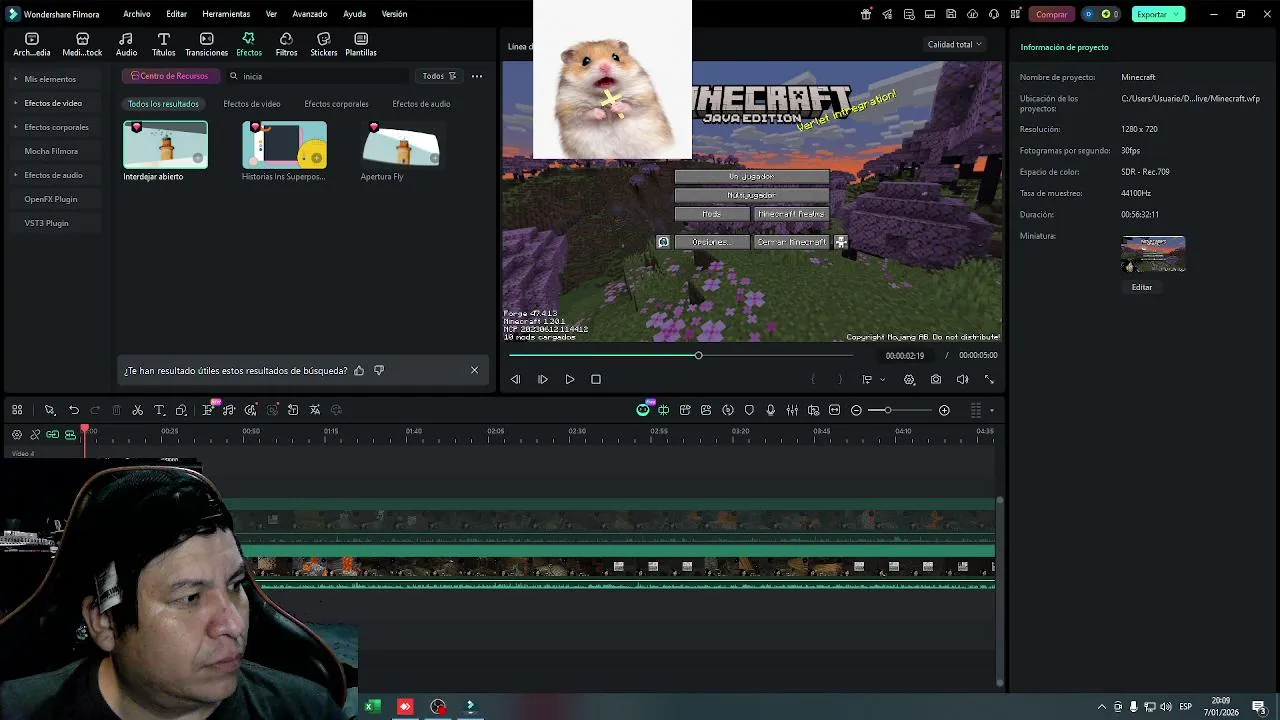Click the marker shield icon
This screenshot has height=720, width=1280.
click(749, 410)
